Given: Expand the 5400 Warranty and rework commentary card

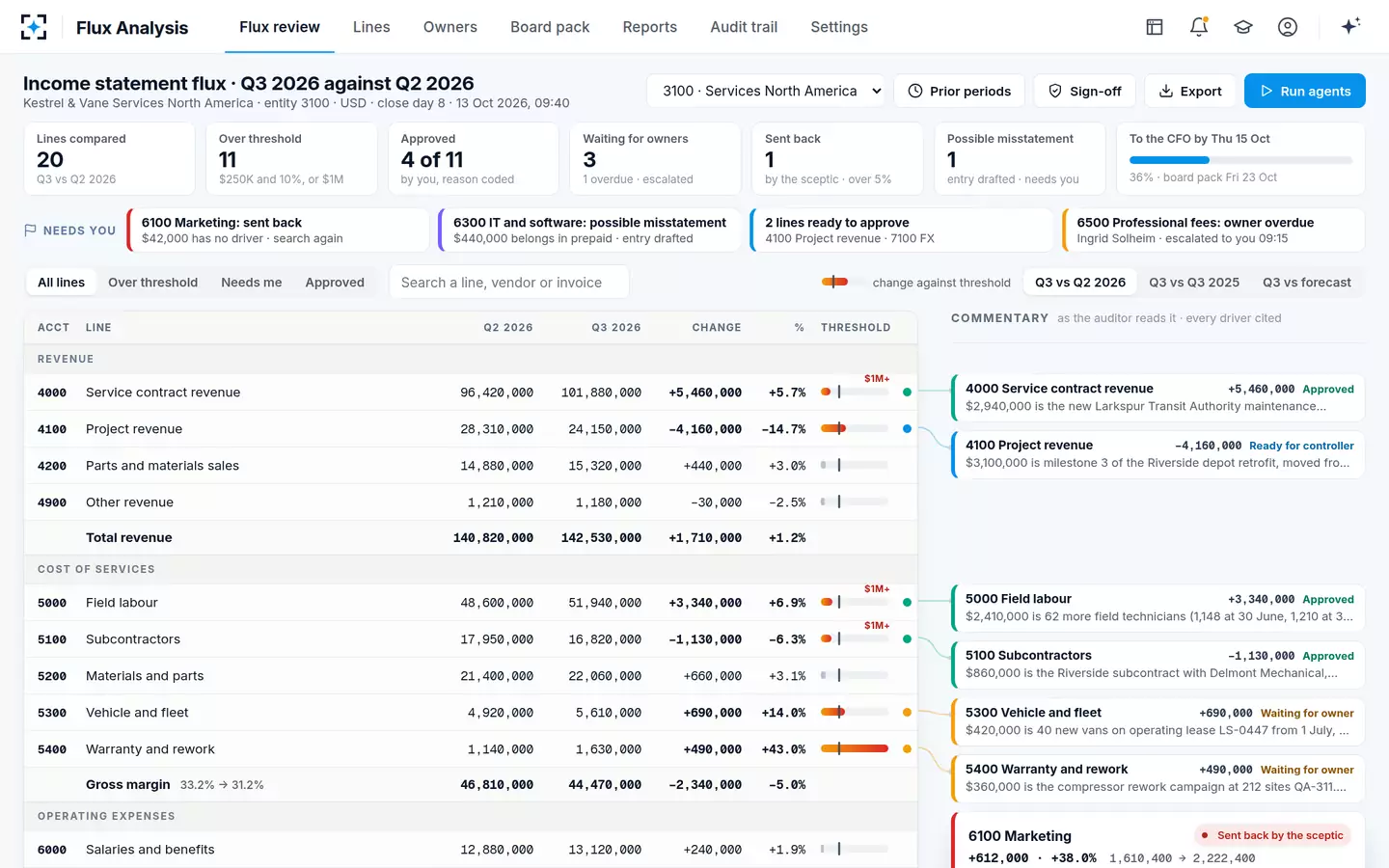Looking at the screenshot, I should [1158, 778].
